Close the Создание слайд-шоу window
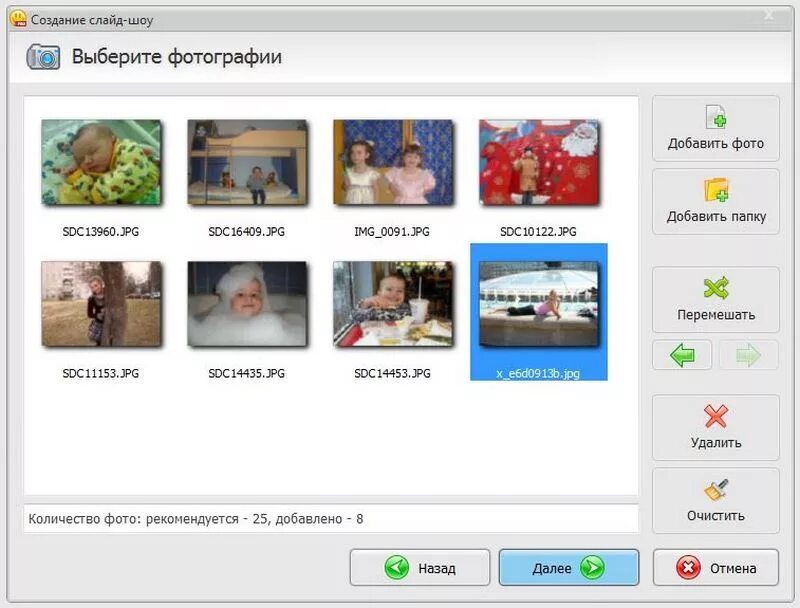800x608 pixels. (x=768, y=15)
